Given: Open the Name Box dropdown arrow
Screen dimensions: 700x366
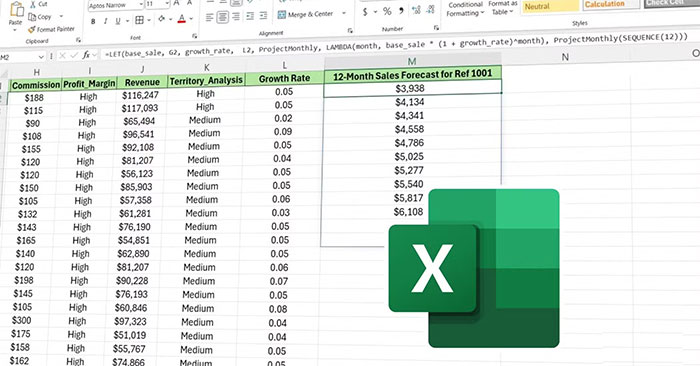Looking at the screenshot, I should pyautogui.click(x=41, y=57).
